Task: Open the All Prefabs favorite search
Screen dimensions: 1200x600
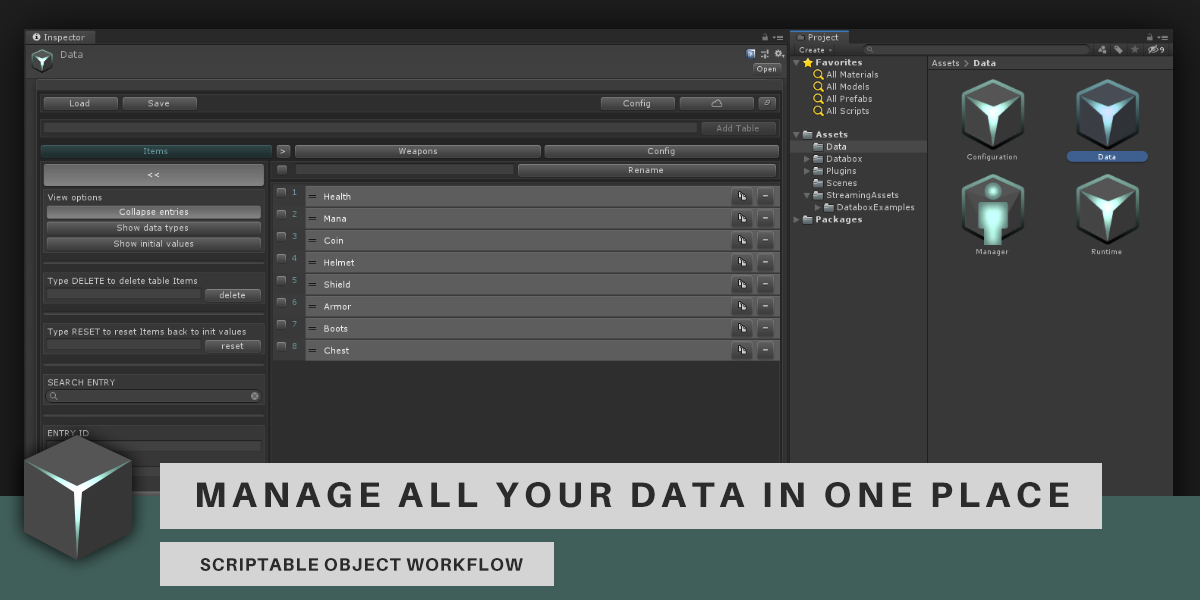Action: coord(848,99)
